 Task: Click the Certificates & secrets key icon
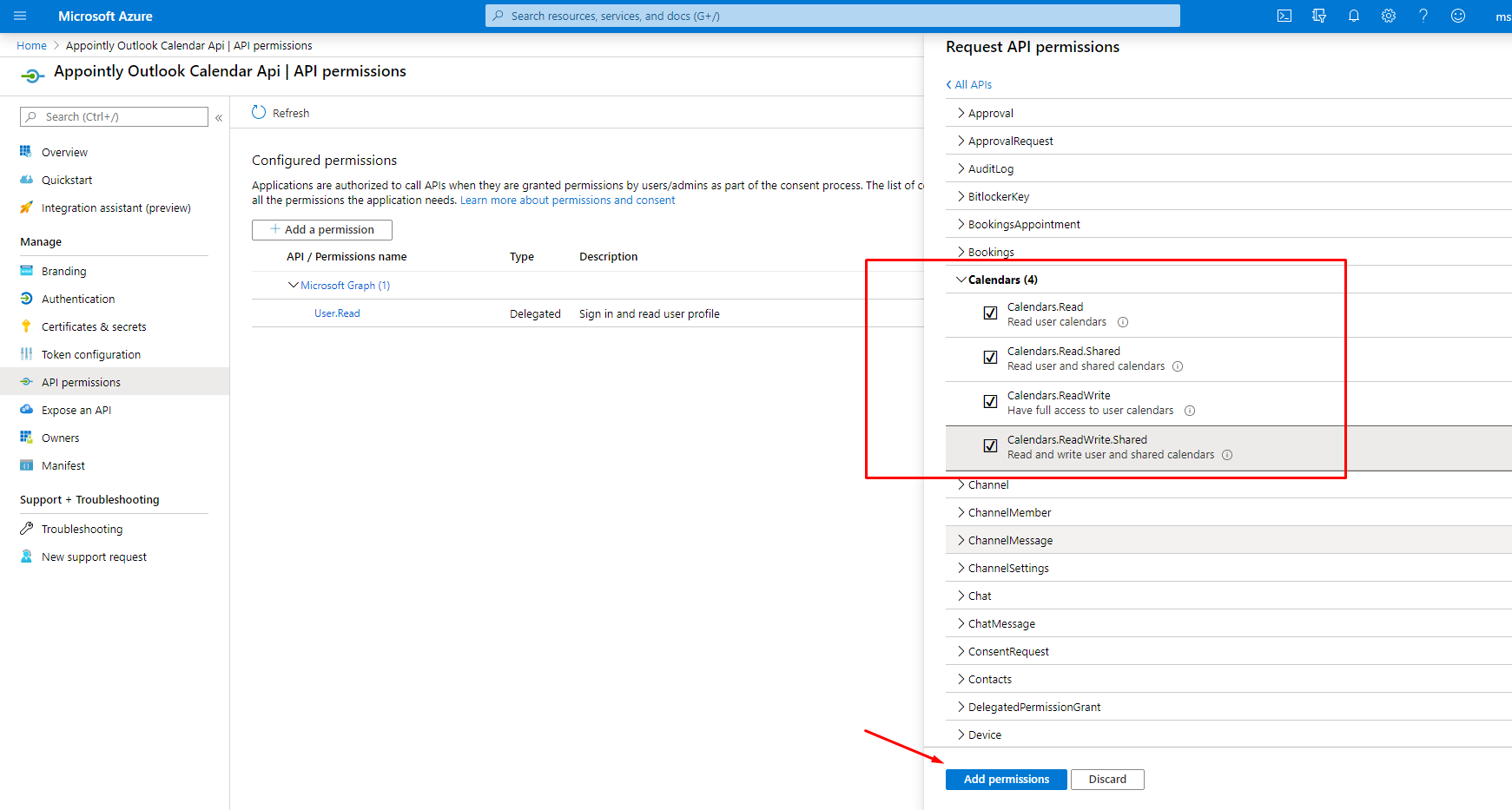point(26,326)
